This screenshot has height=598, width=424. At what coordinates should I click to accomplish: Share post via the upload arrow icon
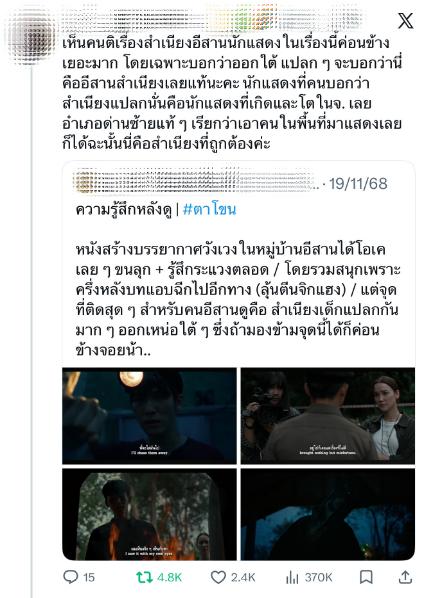pyautogui.click(x=405, y=577)
